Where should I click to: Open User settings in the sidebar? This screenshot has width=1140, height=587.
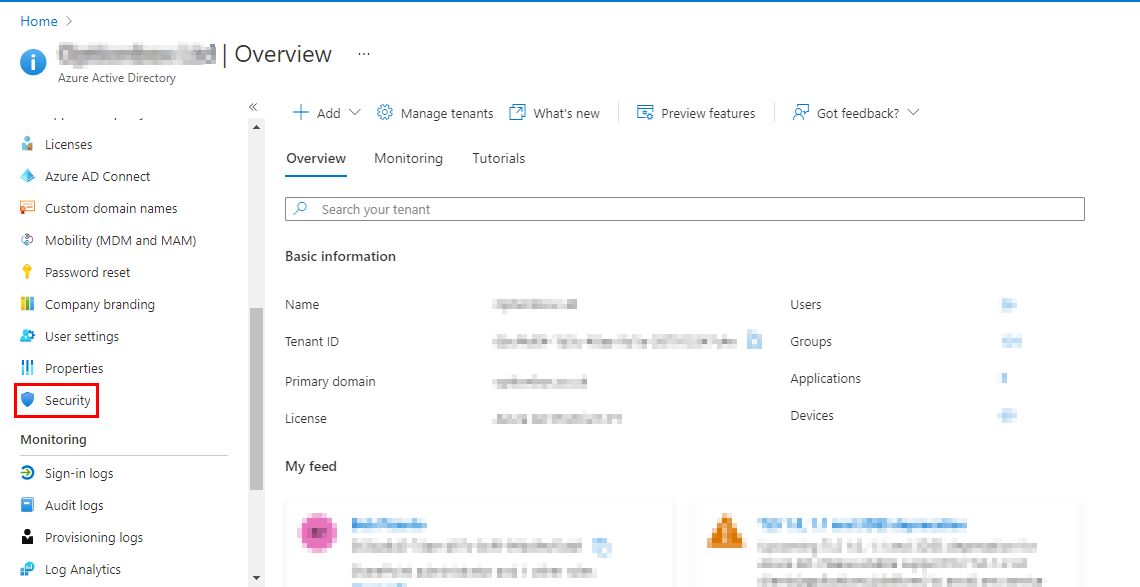pyautogui.click(x=82, y=336)
